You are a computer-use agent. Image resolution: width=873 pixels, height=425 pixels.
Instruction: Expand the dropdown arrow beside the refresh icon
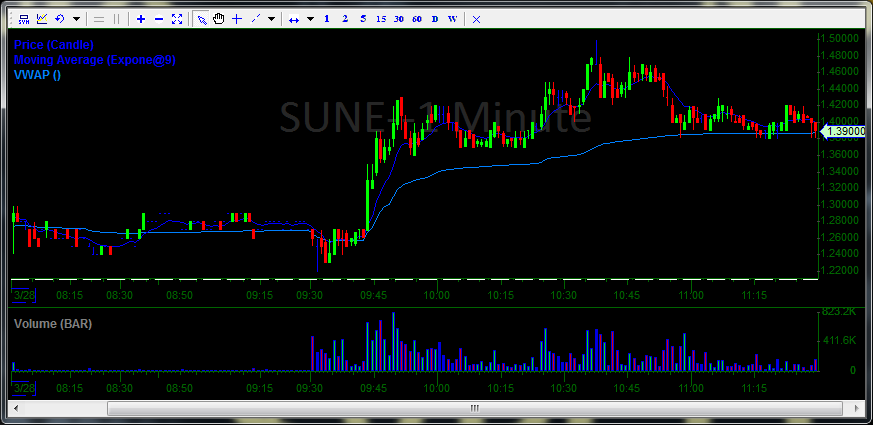(x=76, y=19)
